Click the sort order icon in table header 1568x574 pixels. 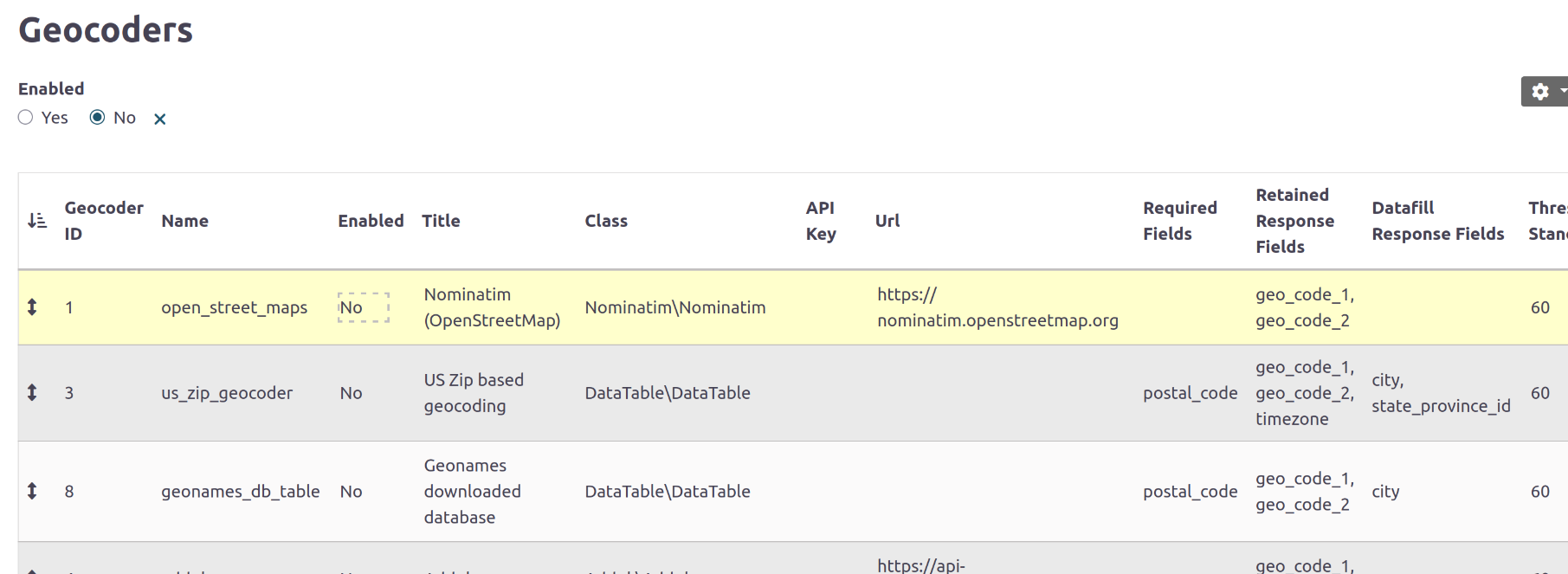37,221
